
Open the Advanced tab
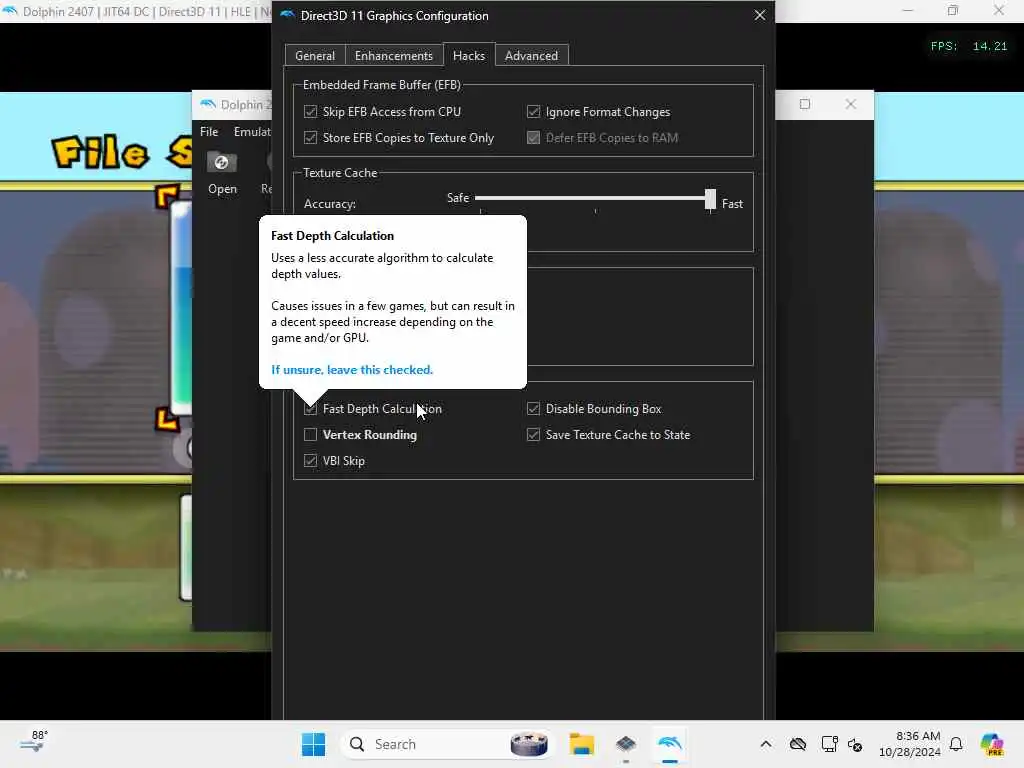coord(532,56)
